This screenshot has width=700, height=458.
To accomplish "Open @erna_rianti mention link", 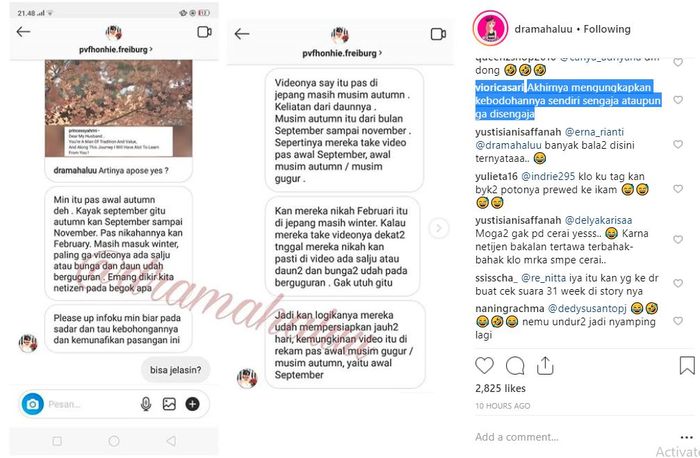I will [594, 132].
